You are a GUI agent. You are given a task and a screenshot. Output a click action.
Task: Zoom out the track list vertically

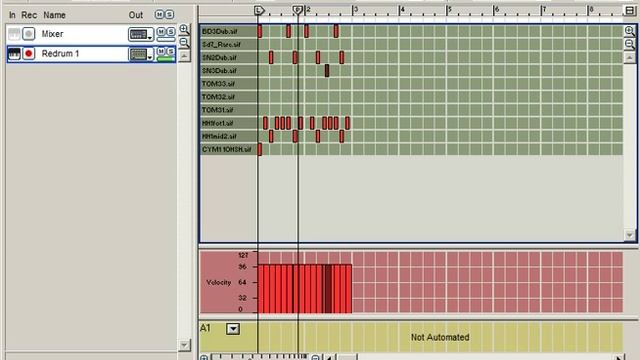(x=184, y=42)
